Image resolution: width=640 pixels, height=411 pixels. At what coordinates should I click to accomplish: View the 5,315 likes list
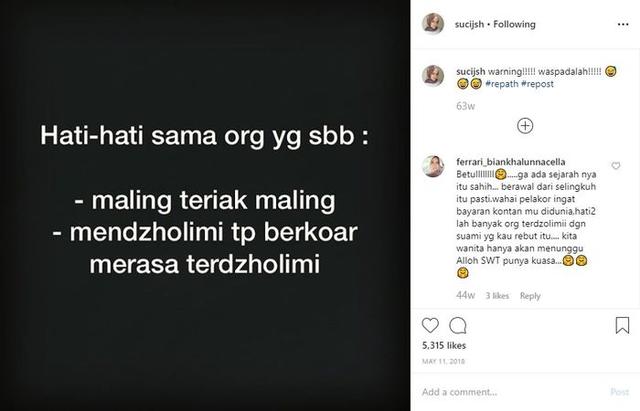pyautogui.click(x=444, y=345)
